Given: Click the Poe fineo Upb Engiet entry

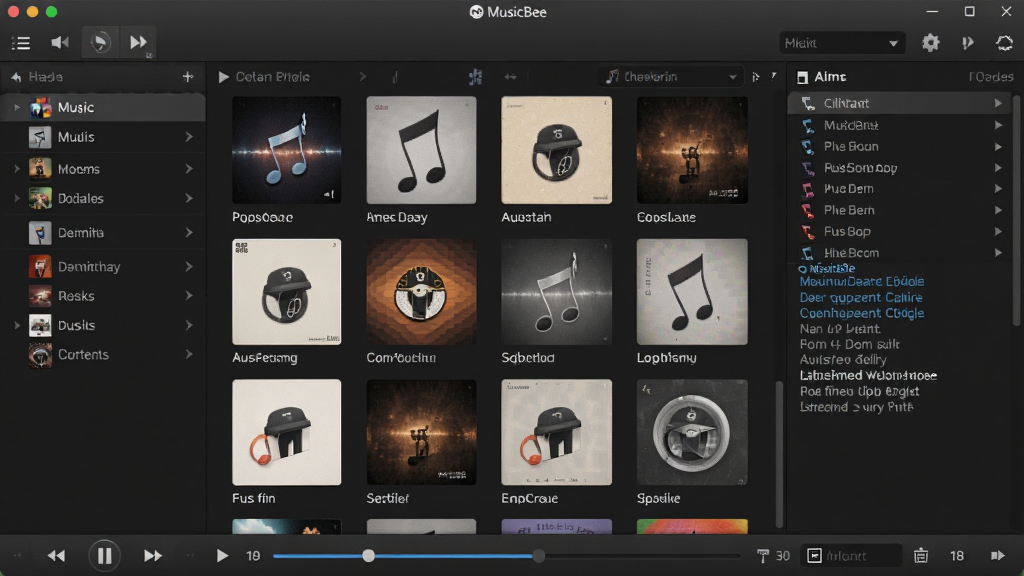Looking at the screenshot, I should pos(859,392).
